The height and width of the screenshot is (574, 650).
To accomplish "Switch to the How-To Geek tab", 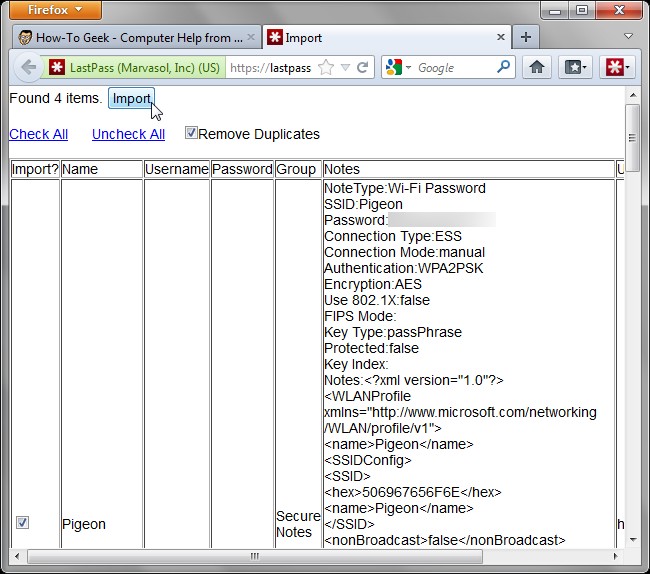I will (136, 37).
